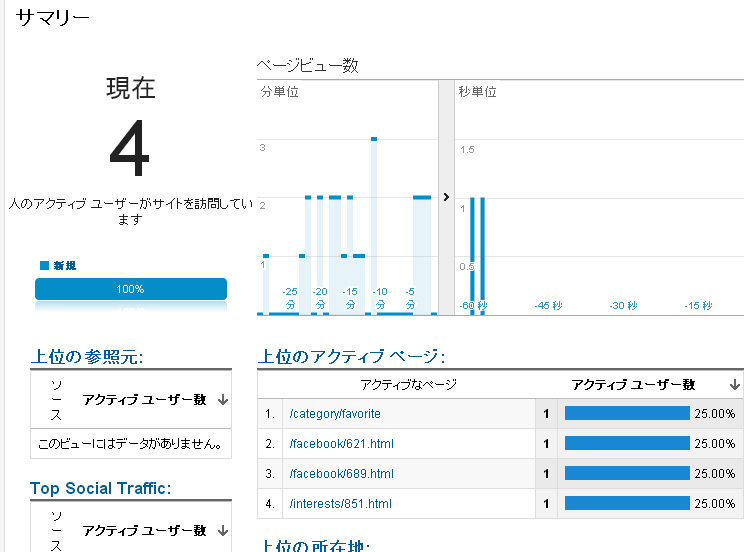This screenshot has height=552, width=744.
Task: Click user count 1 in /interests/851.html row
Action: tap(546, 504)
